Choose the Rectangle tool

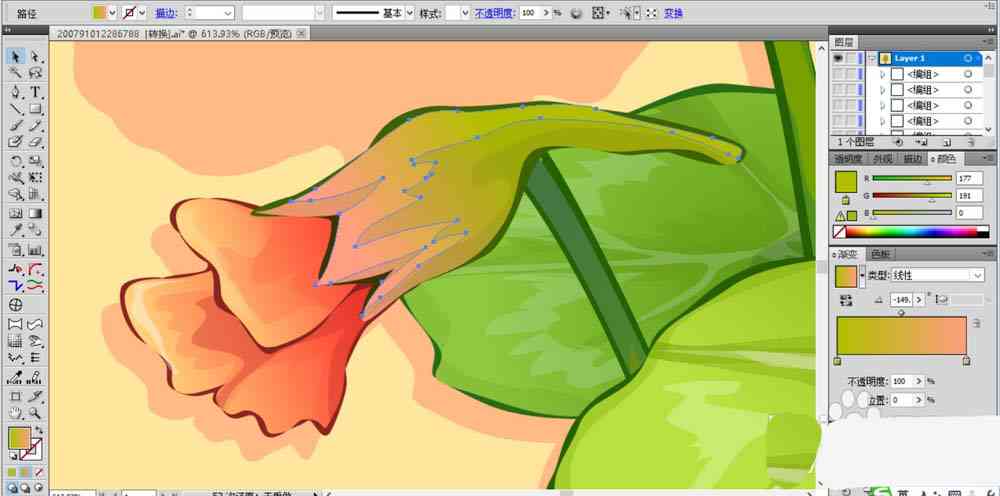click(35, 108)
